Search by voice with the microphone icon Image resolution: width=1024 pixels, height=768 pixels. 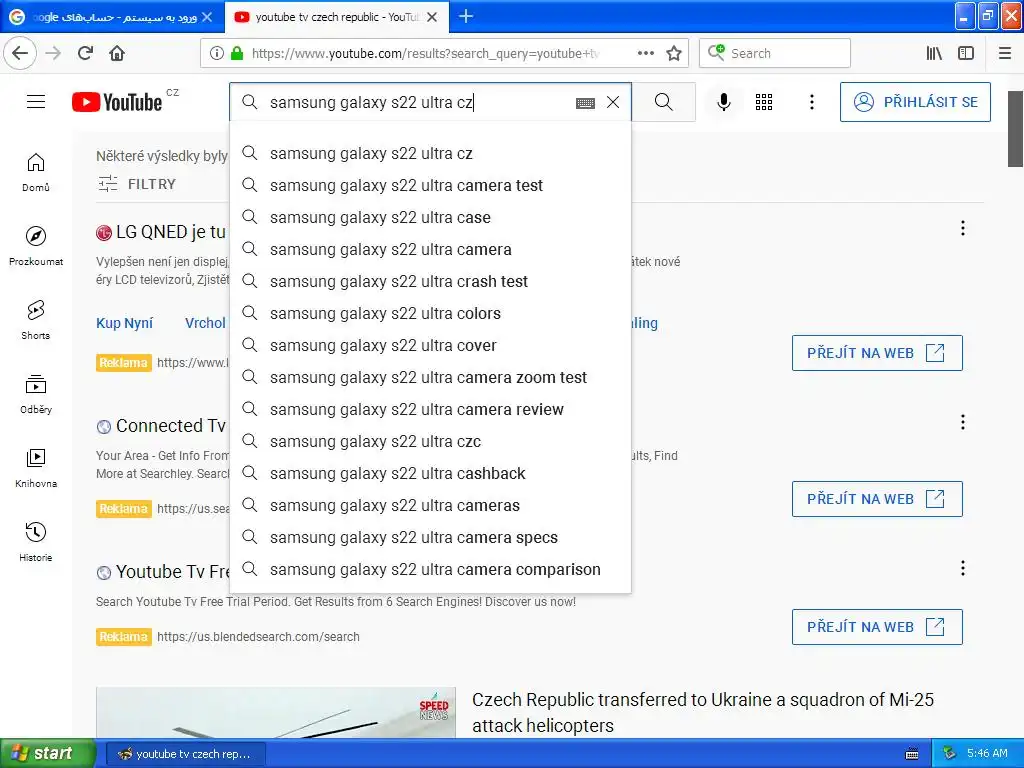[724, 102]
